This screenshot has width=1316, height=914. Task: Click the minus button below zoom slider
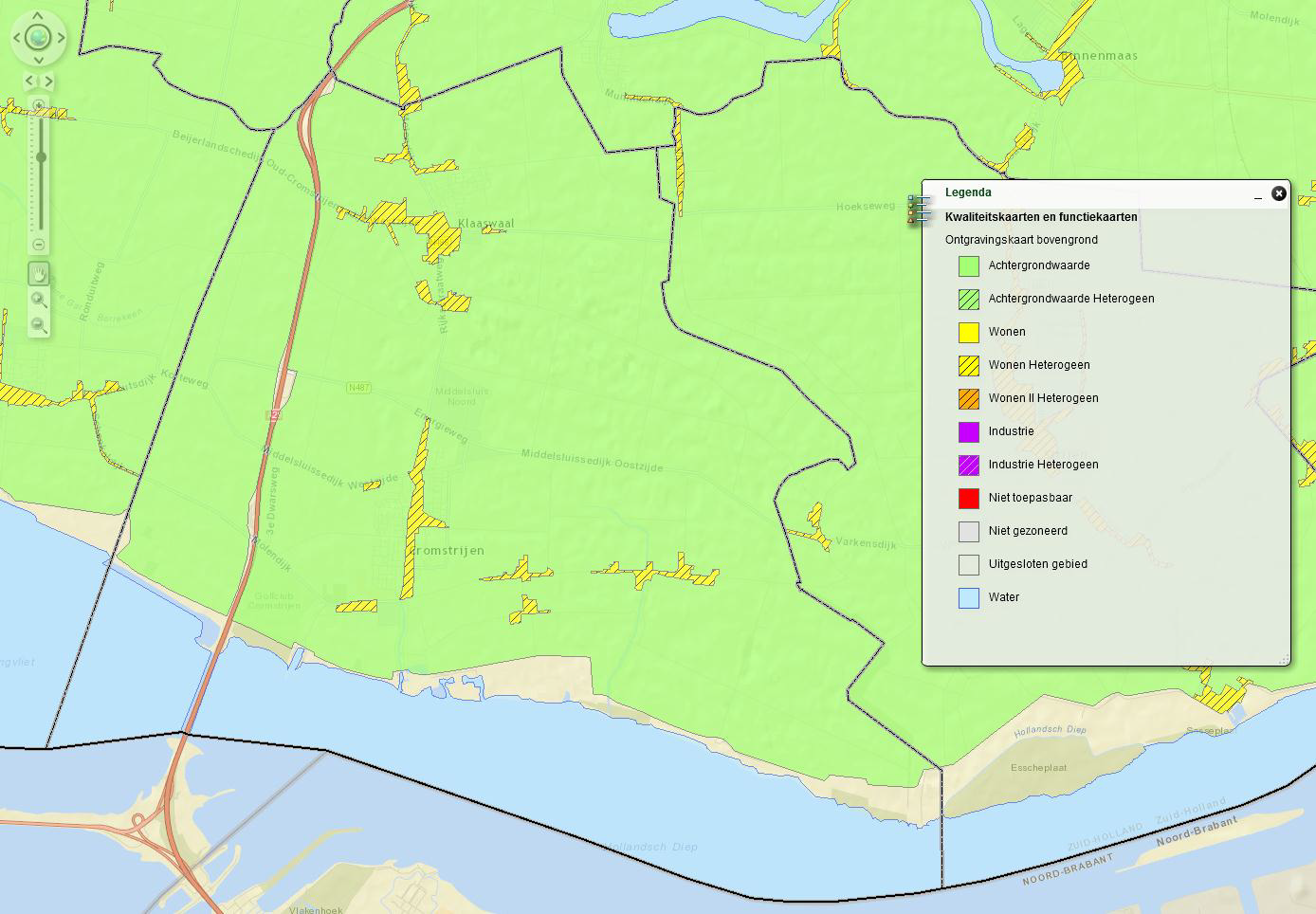(39, 245)
